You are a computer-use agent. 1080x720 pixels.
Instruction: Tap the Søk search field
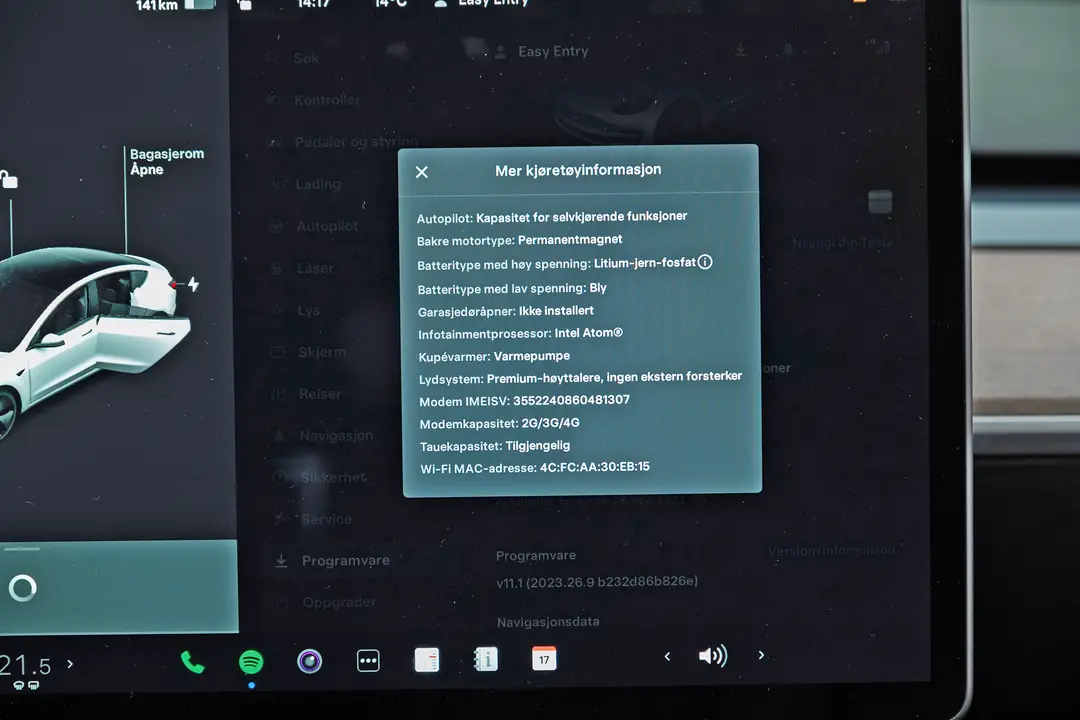pyautogui.click(x=306, y=59)
